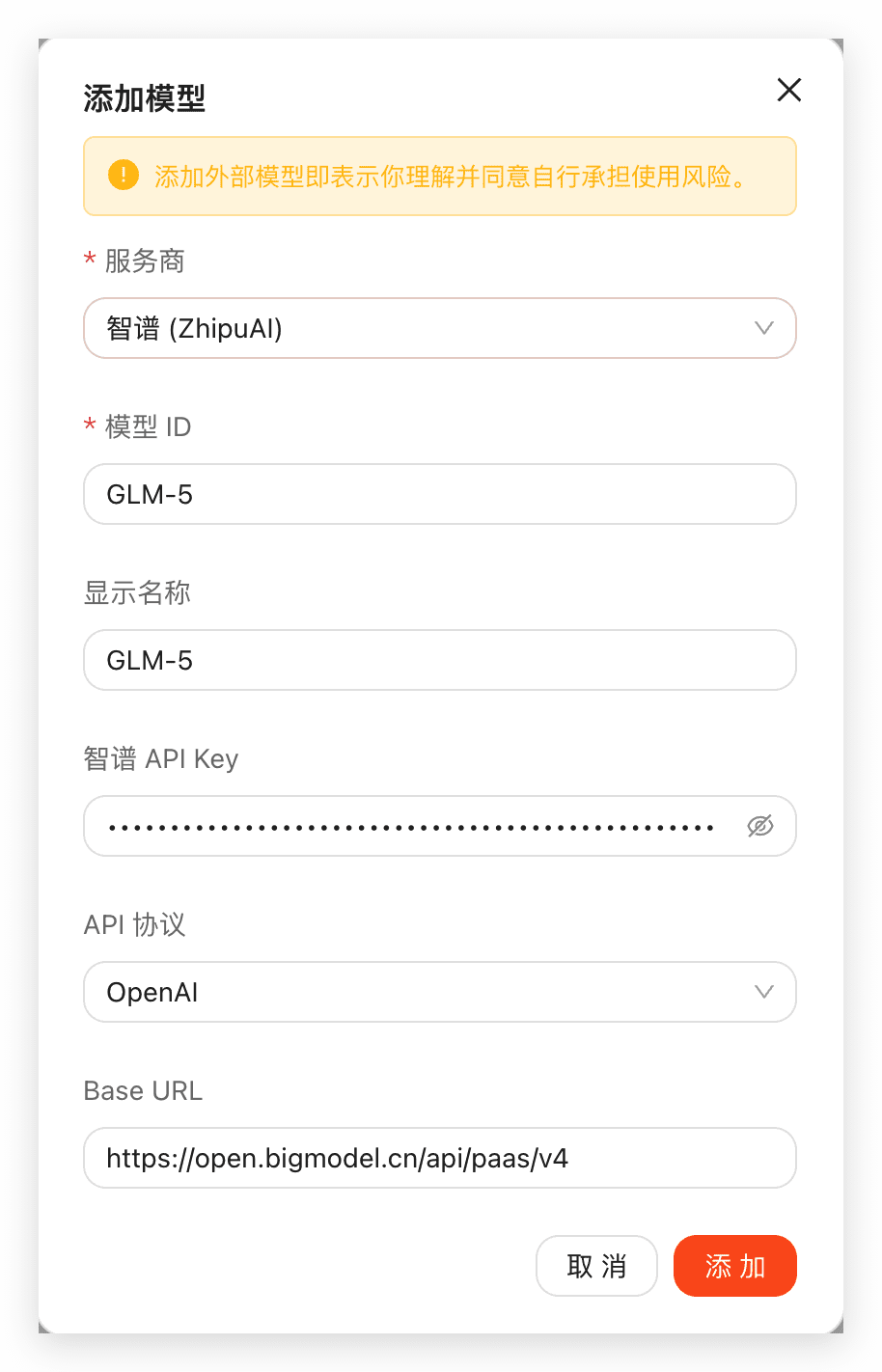Focus the 模型 ID input field

point(440,494)
